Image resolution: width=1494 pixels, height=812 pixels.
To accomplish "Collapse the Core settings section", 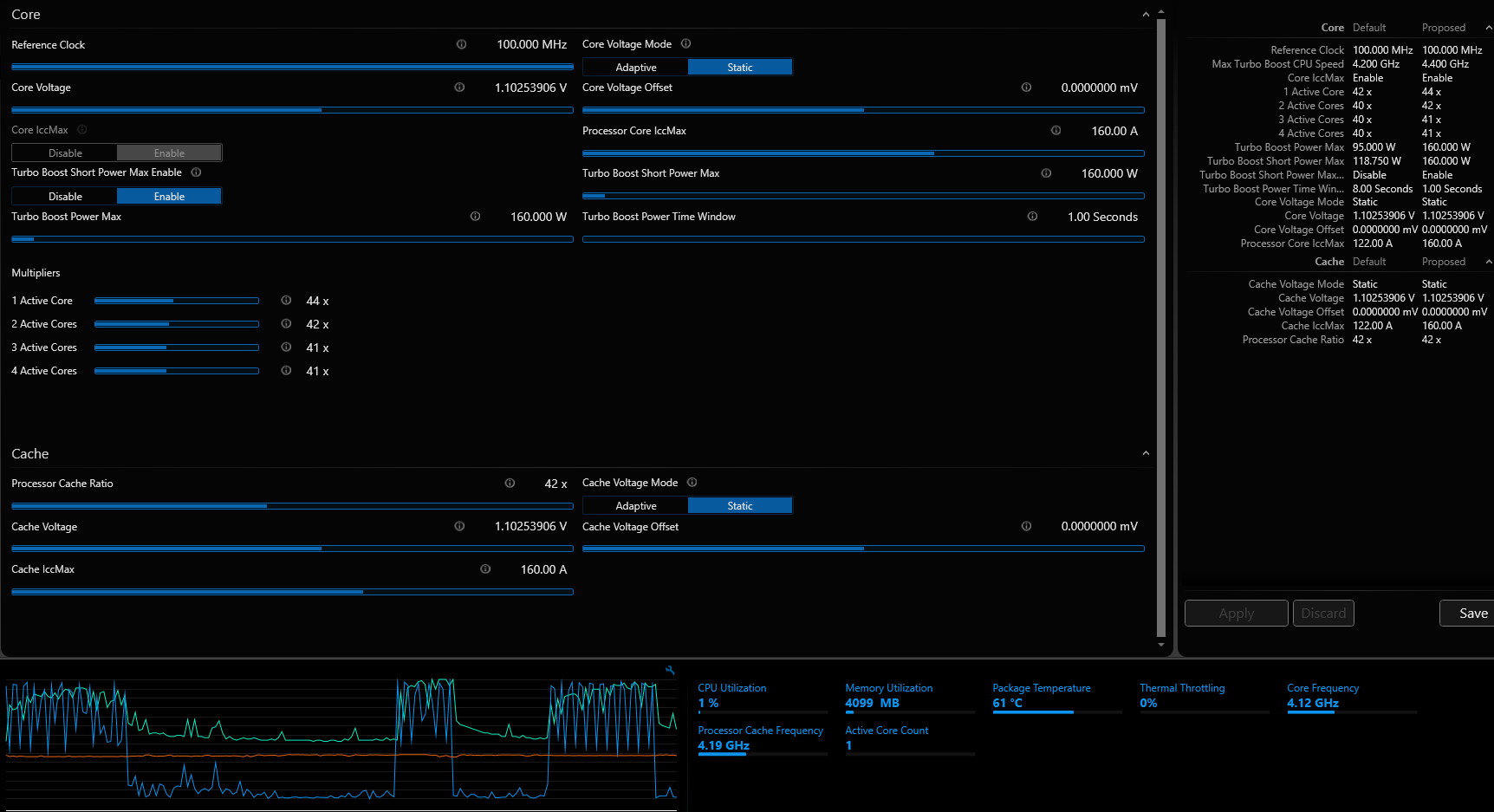I will (1146, 15).
